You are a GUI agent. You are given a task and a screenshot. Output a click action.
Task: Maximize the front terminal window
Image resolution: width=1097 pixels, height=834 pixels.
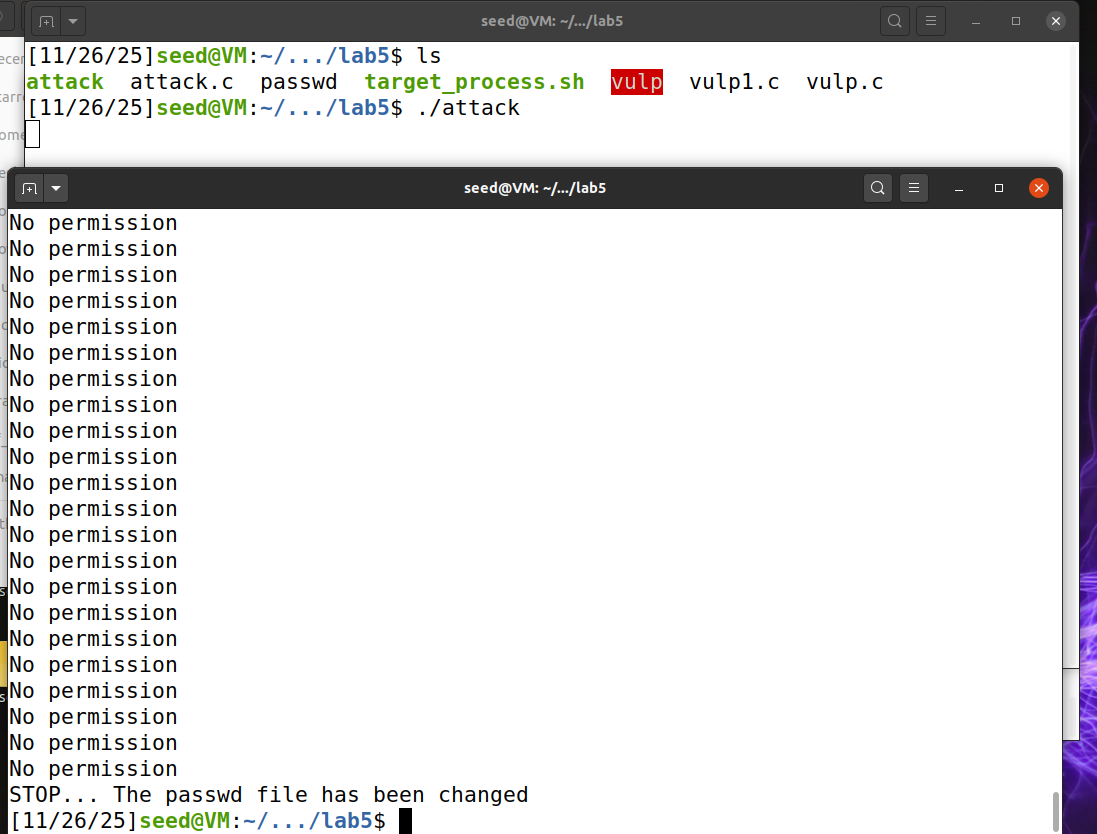pos(998,188)
